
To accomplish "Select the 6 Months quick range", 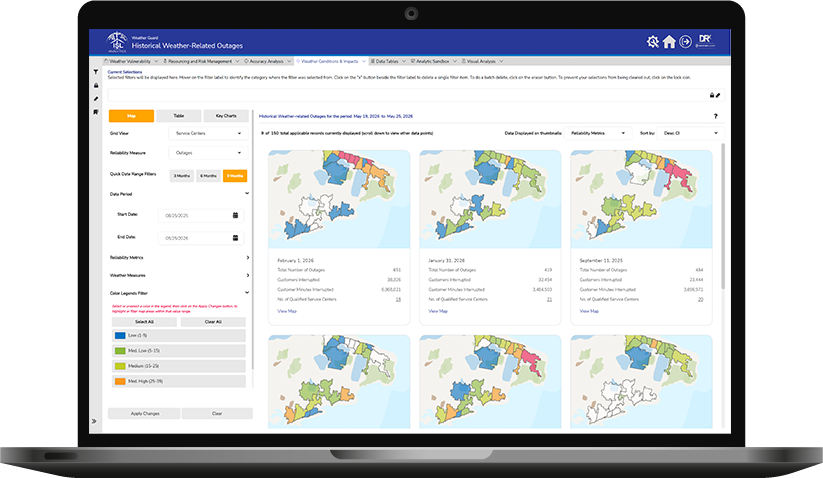I will 208,176.
